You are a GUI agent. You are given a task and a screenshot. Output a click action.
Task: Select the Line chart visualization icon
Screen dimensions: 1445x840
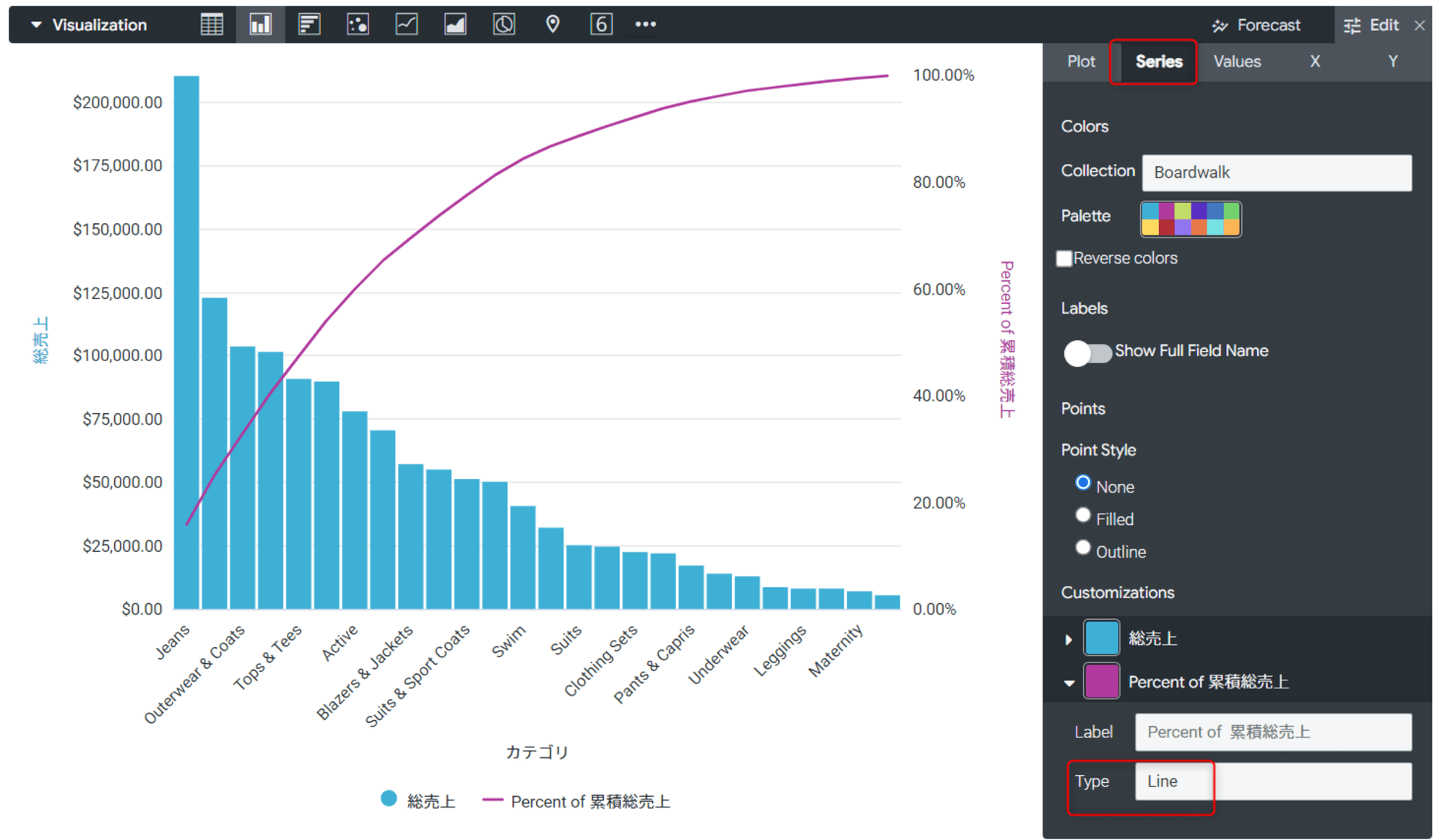coord(407,25)
